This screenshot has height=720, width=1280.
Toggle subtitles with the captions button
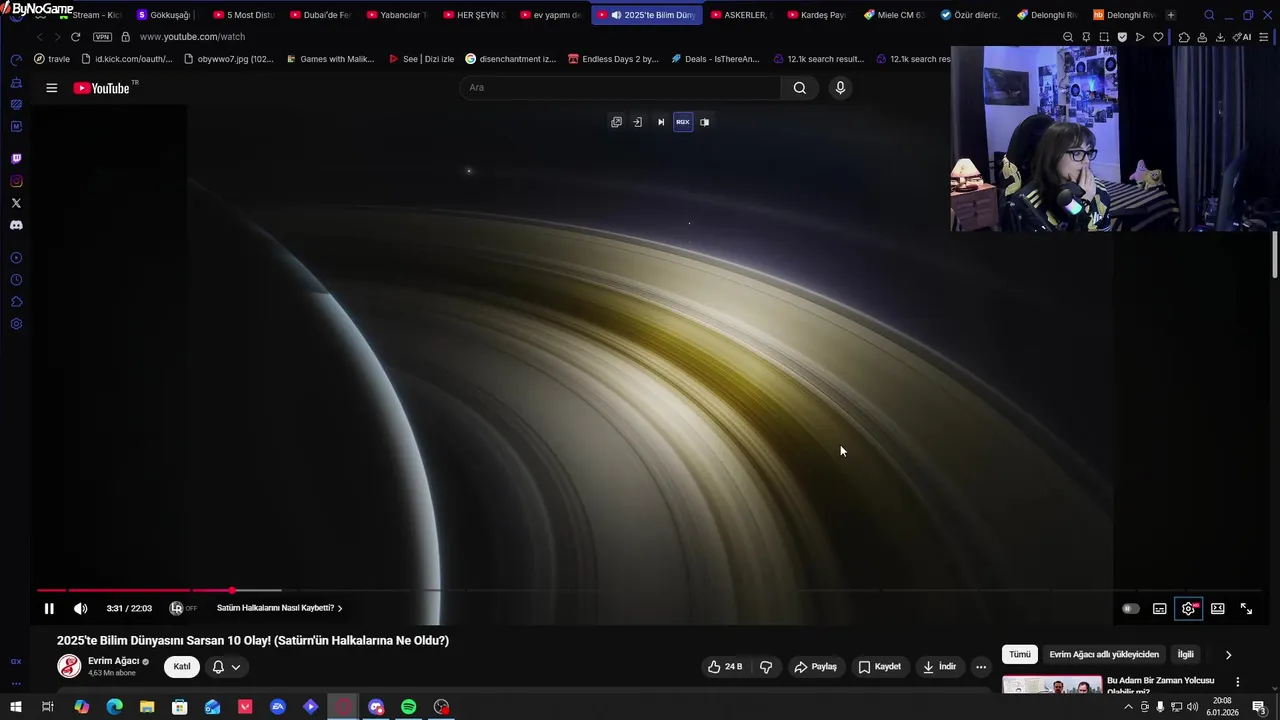point(1160,608)
